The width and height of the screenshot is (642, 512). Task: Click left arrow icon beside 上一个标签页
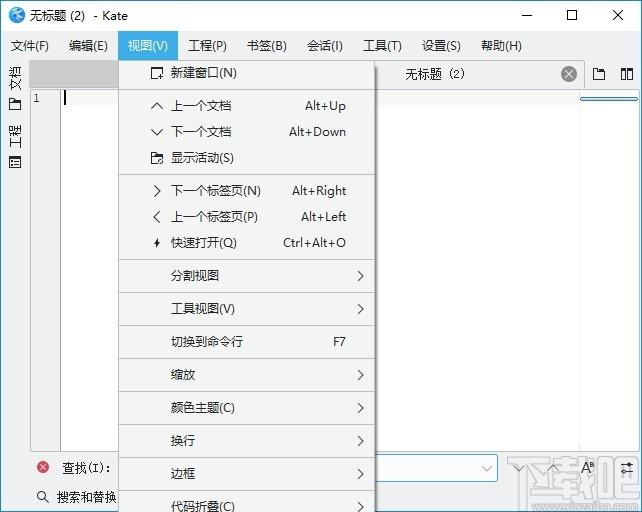[156, 217]
